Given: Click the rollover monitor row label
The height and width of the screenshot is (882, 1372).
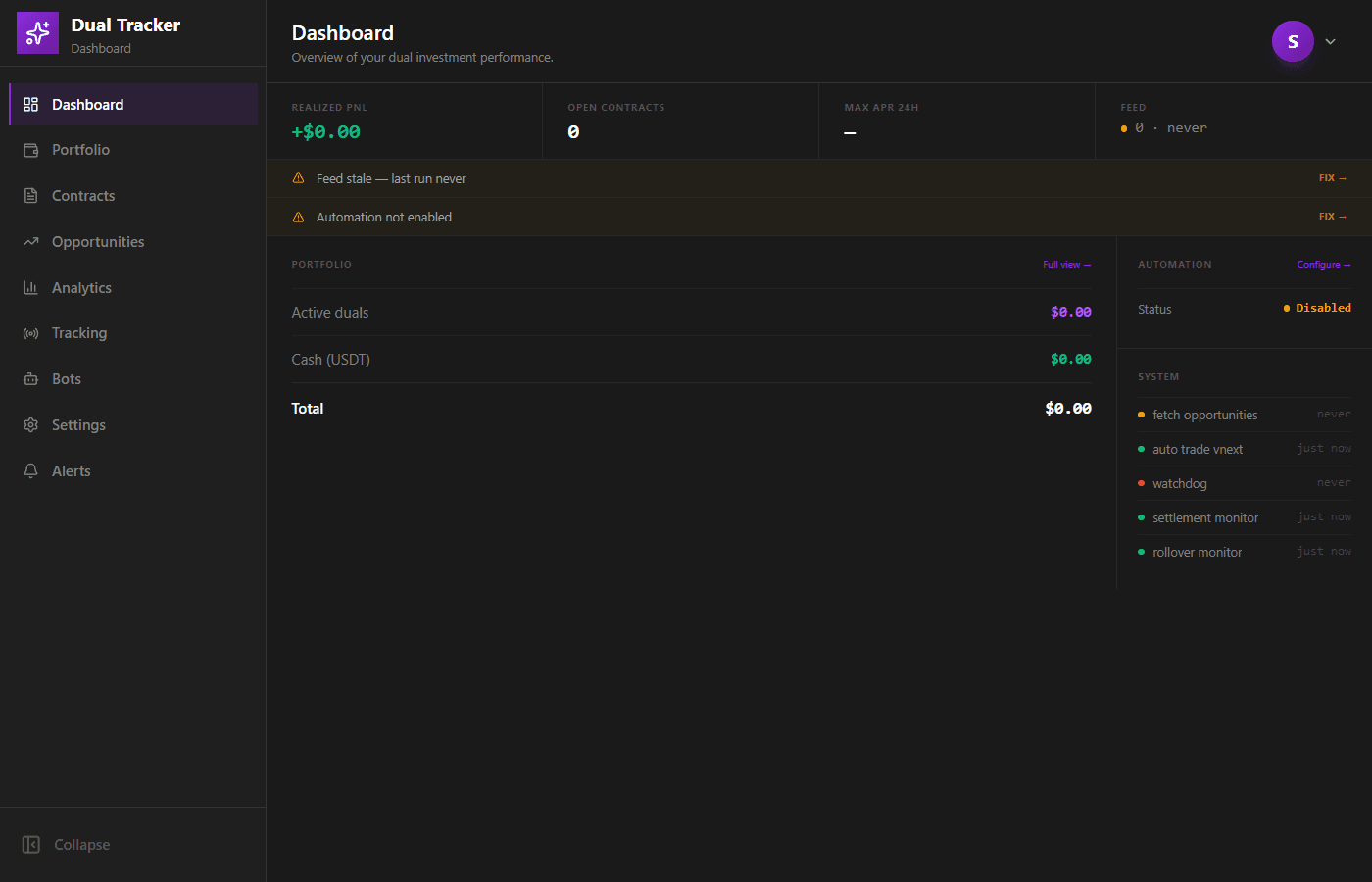Looking at the screenshot, I should click(x=1198, y=553).
